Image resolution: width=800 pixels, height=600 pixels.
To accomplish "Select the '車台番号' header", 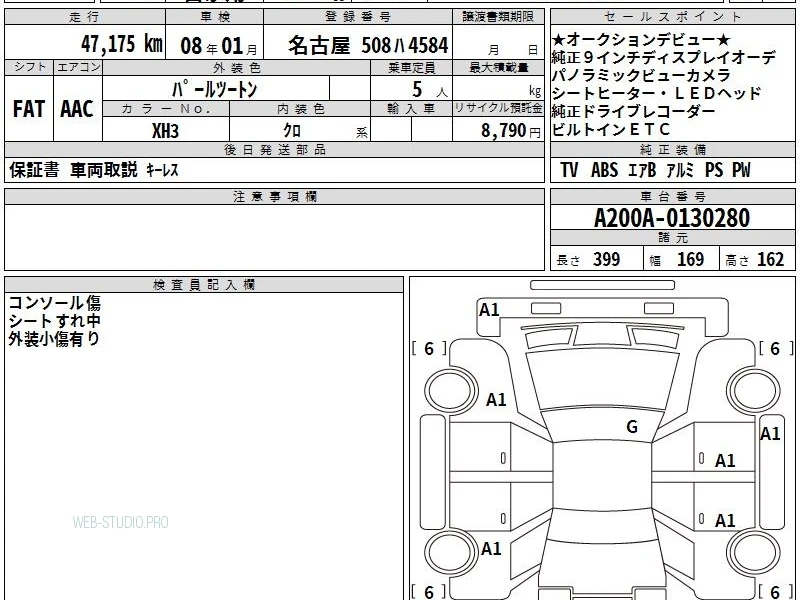I will [x=673, y=196].
